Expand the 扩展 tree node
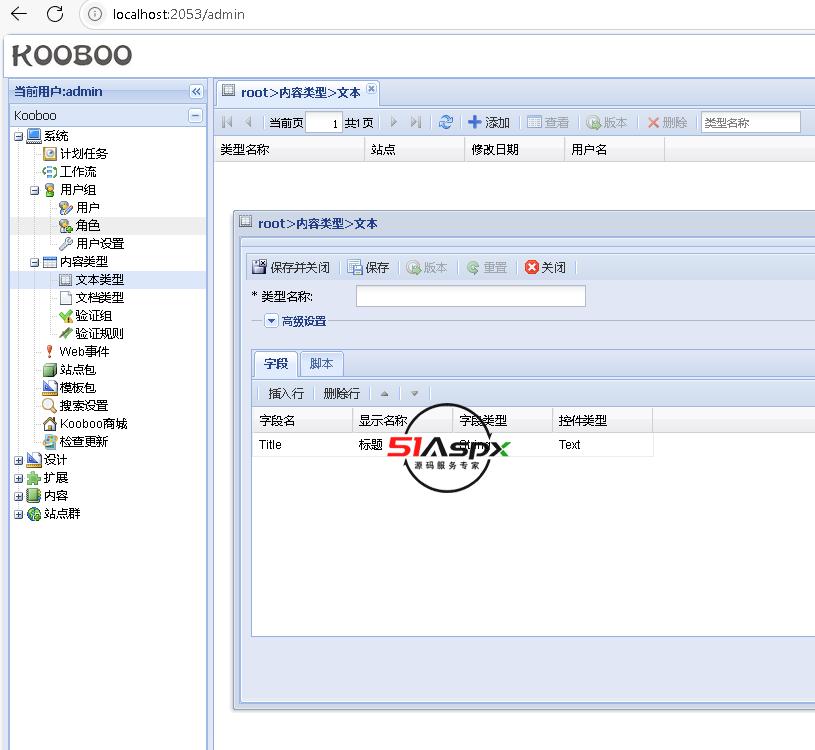 tap(19, 478)
